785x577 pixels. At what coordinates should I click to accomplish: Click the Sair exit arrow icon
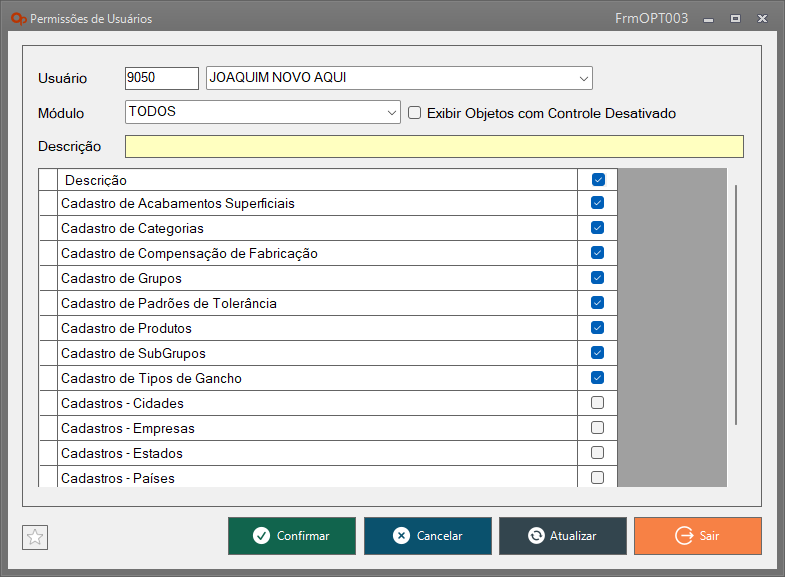point(685,536)
